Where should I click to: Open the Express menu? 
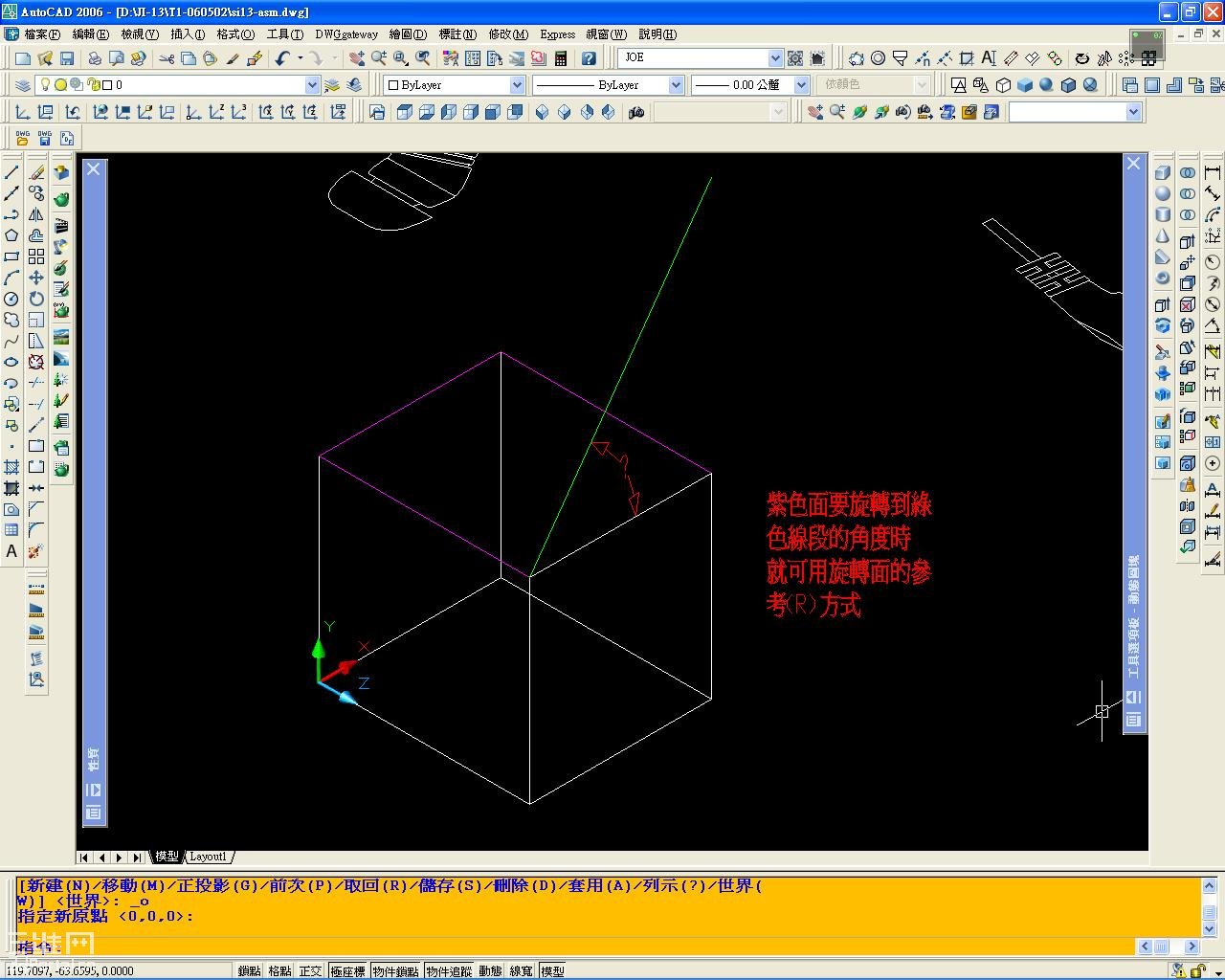pyautogui.click(x=558, y=34)
